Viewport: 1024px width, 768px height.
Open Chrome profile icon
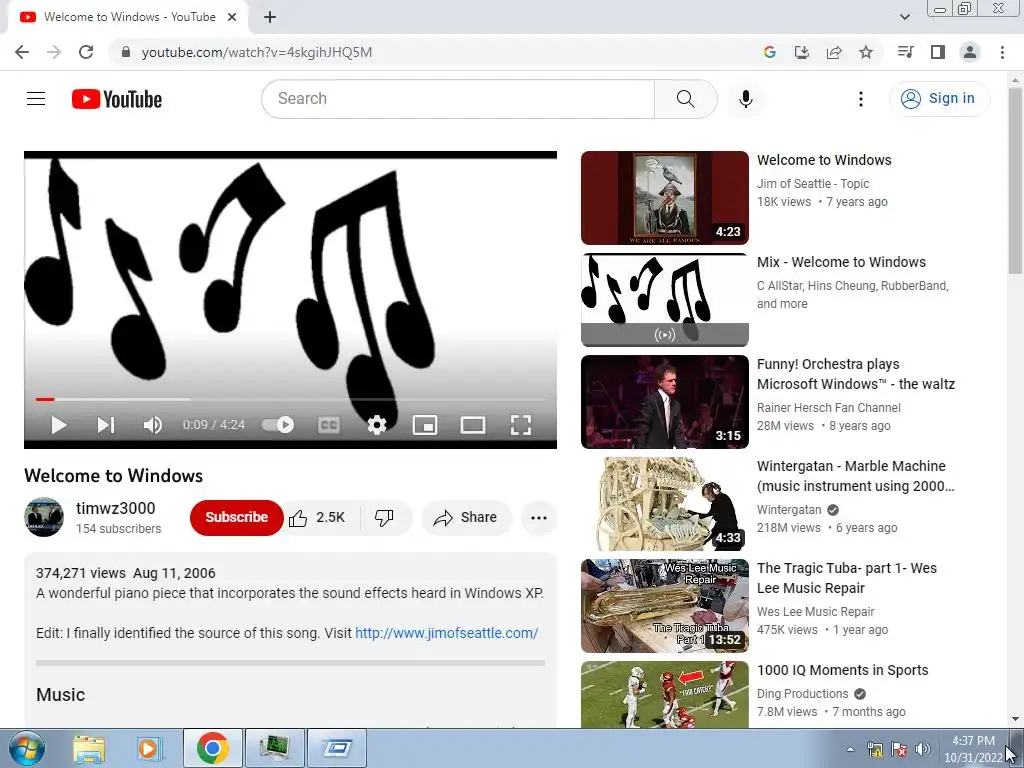coord(970,52)
